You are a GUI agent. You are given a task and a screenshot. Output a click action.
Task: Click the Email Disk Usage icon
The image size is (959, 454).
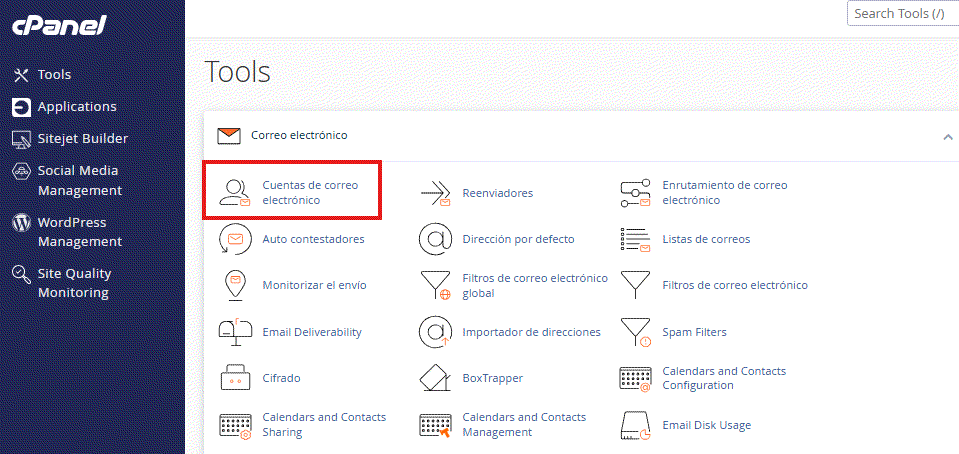tap(635, 425)
